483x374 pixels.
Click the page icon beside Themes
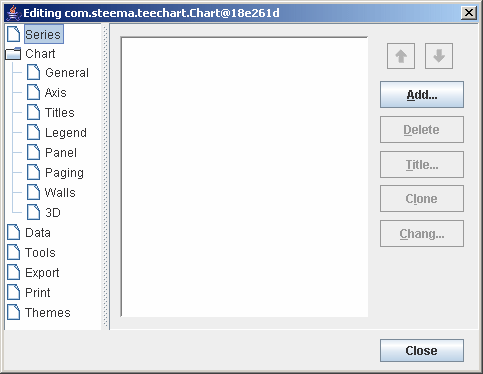coord(13,312)
